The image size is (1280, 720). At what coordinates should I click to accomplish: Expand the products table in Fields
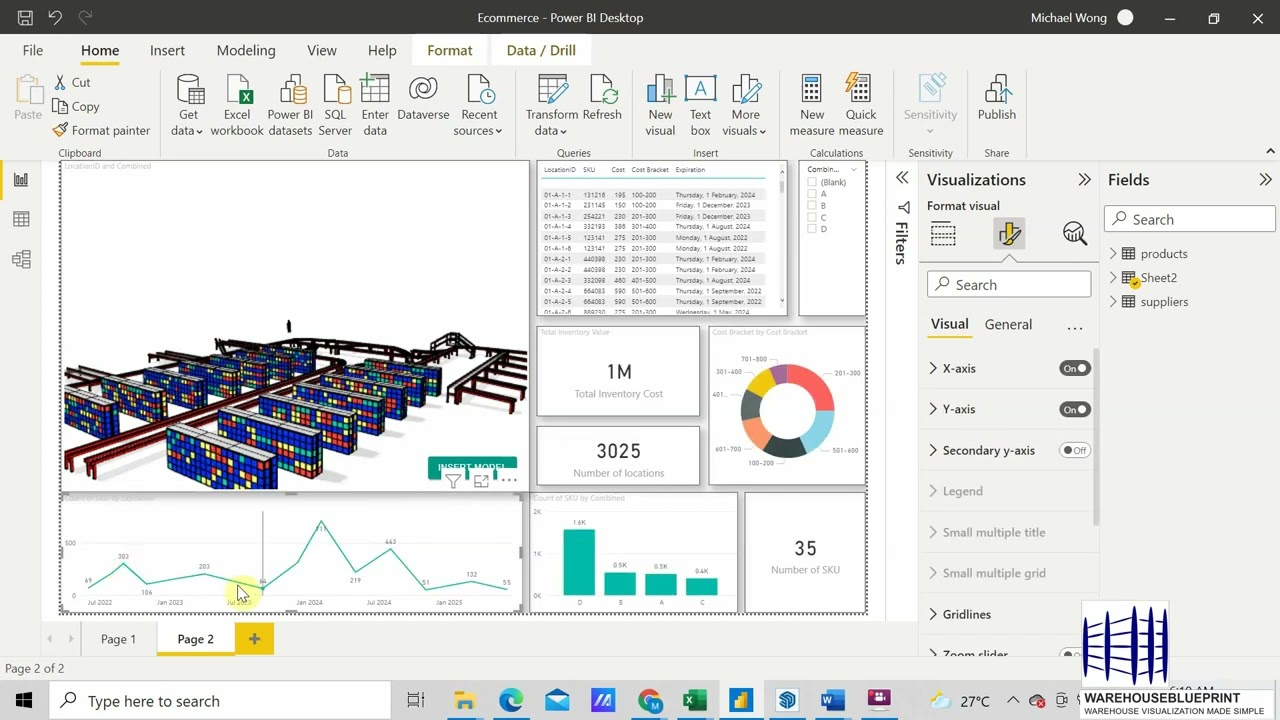[1113, 254]
